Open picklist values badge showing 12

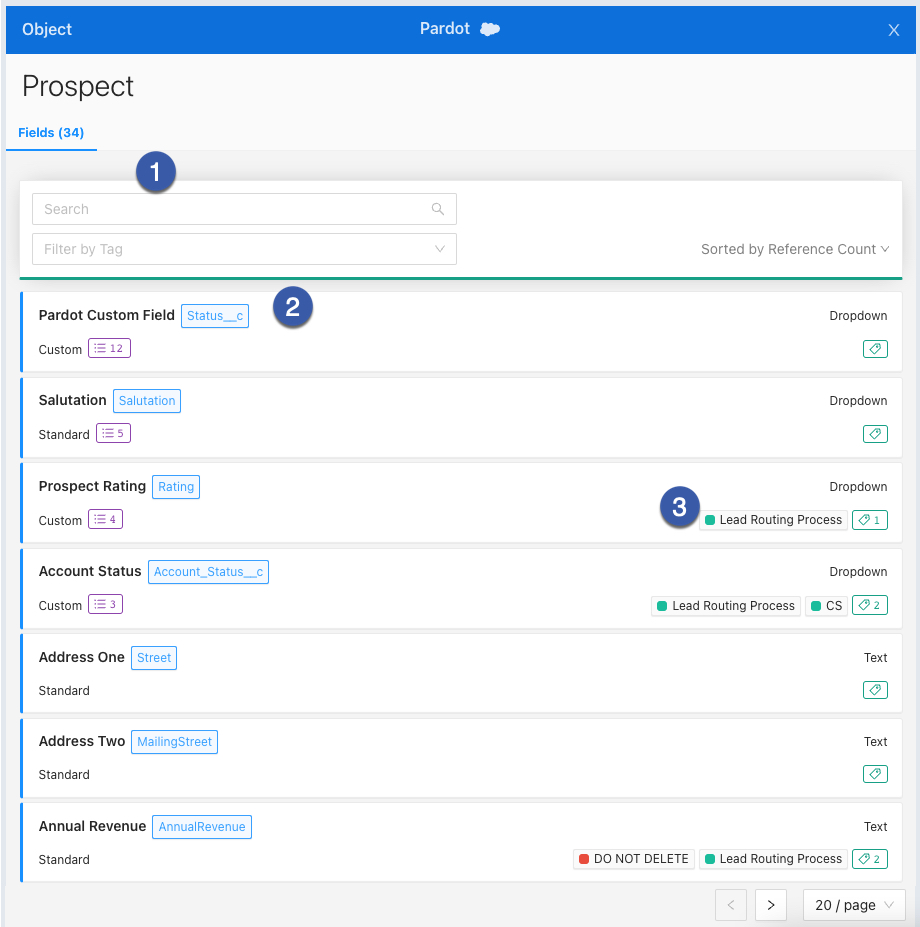click(109, 348)
